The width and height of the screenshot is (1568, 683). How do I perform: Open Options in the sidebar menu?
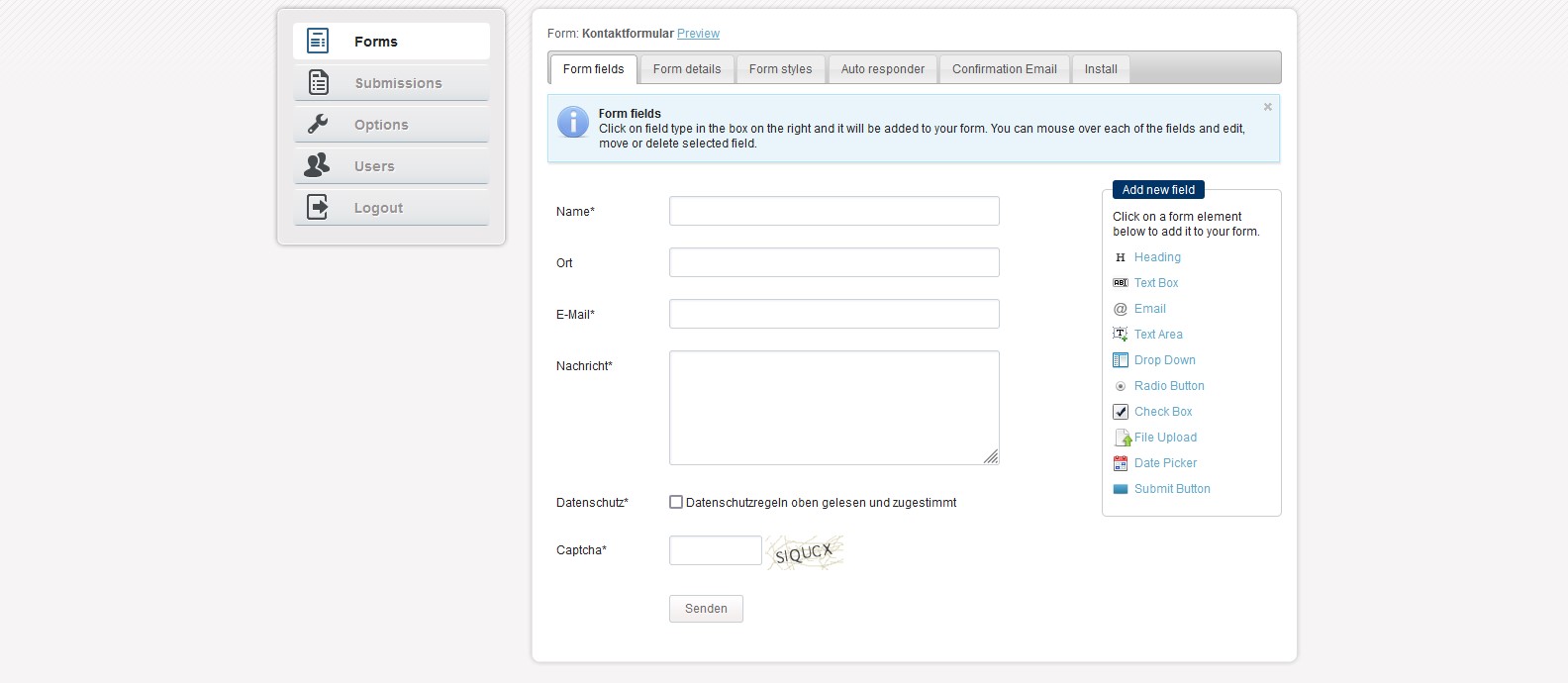coord(391,125)
